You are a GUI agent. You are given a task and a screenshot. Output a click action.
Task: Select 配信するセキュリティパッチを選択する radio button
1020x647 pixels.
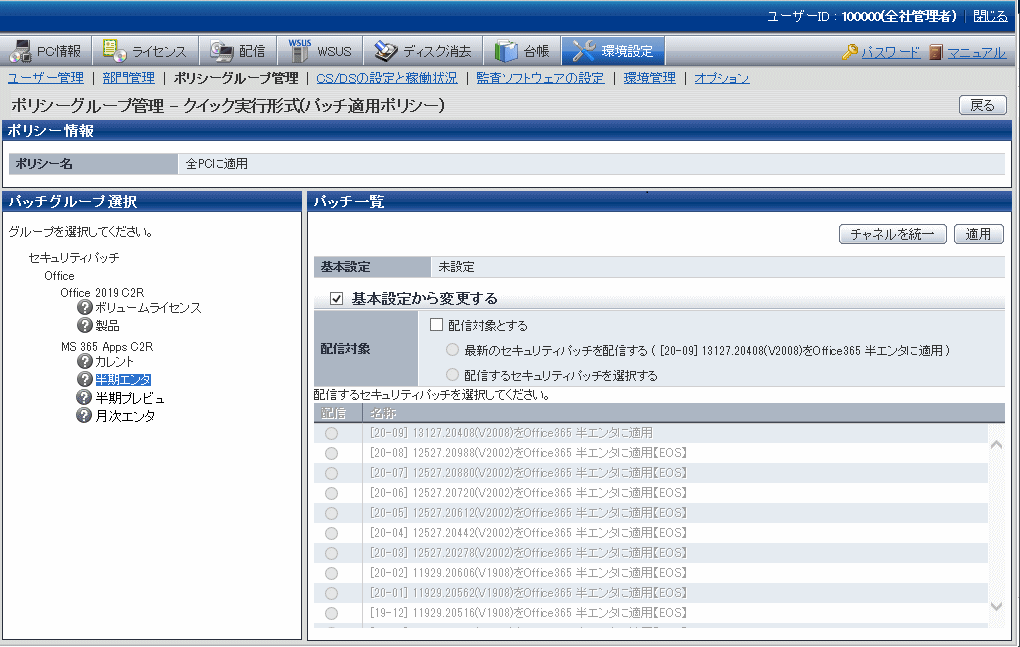(x=453, y=375)
